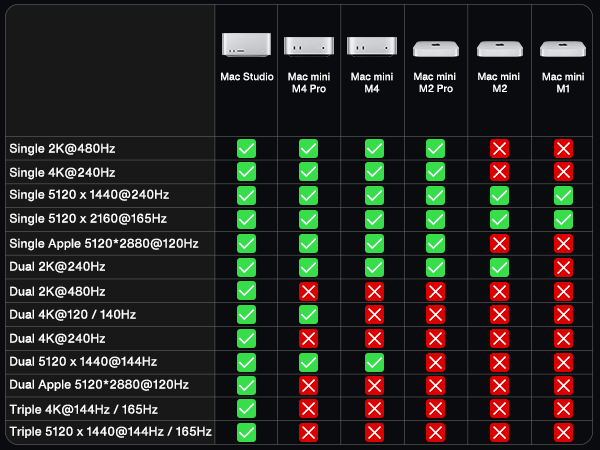Click the green check for Single Apple 5120*2880@120Hz, Mac mini M2 Pro
The height and width of the screenshot is (450, 600).
[x=435, y=243]
